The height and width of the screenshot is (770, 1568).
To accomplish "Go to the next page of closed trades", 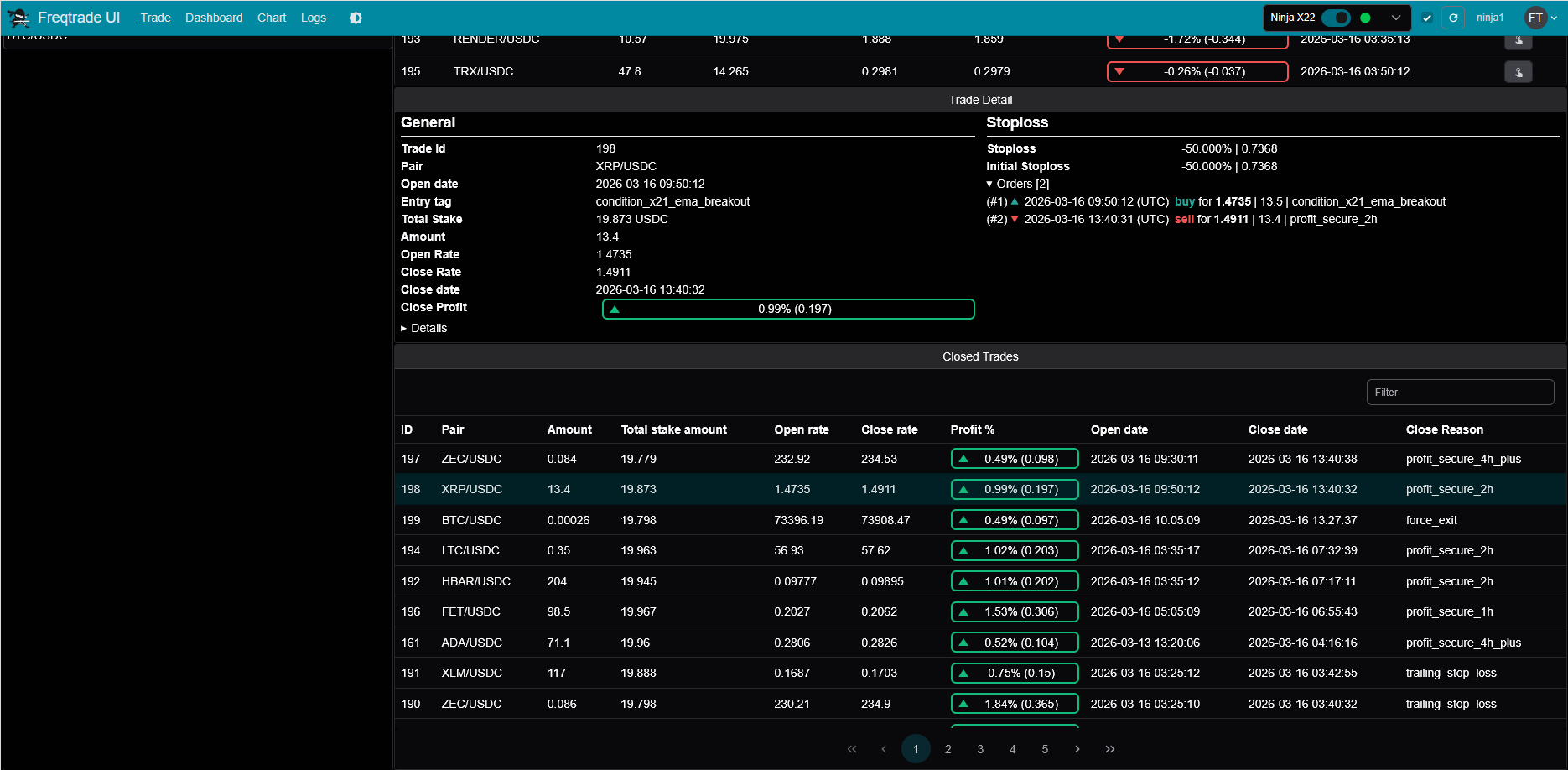I will point(1077,749).
